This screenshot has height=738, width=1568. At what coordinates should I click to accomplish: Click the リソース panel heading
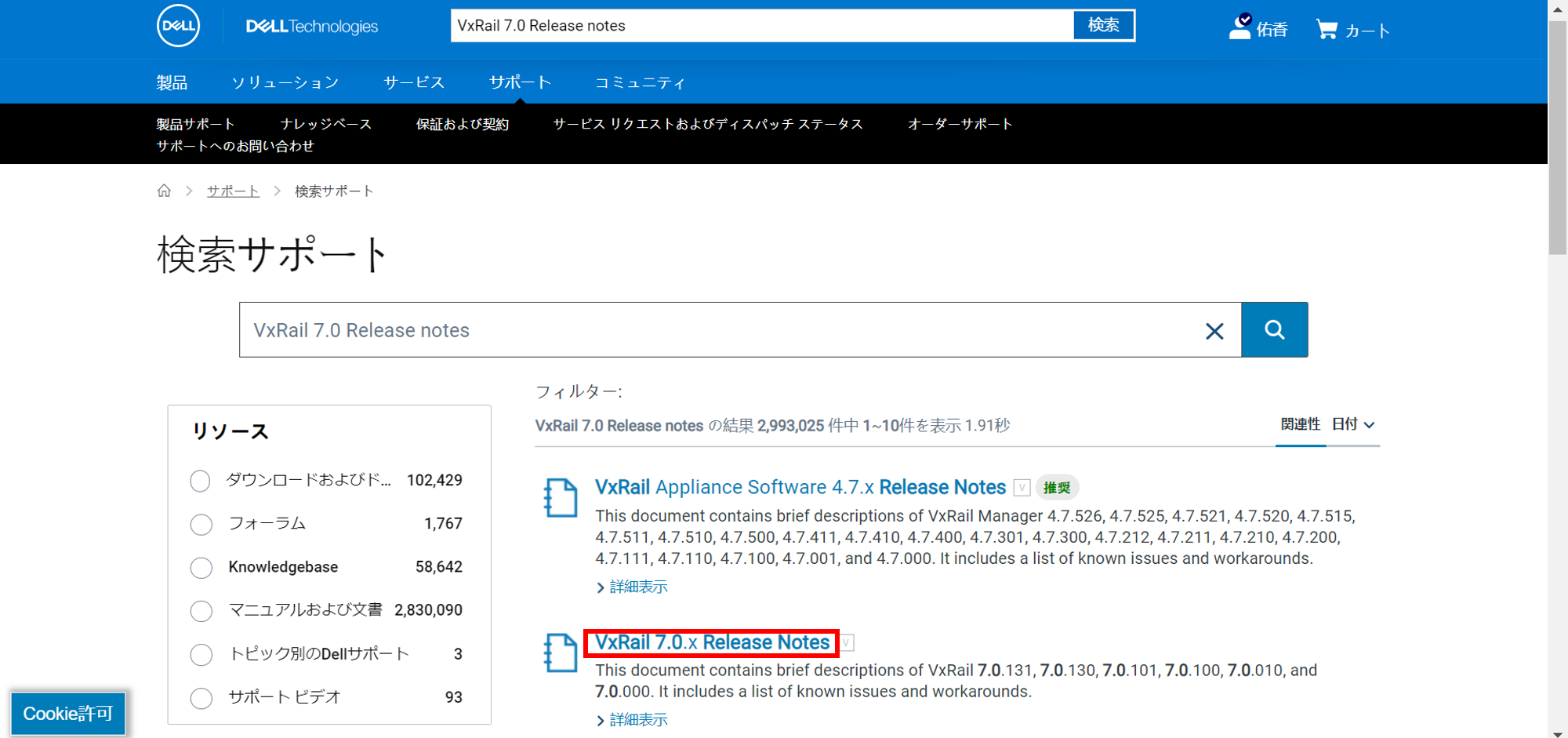click(230, 431)
